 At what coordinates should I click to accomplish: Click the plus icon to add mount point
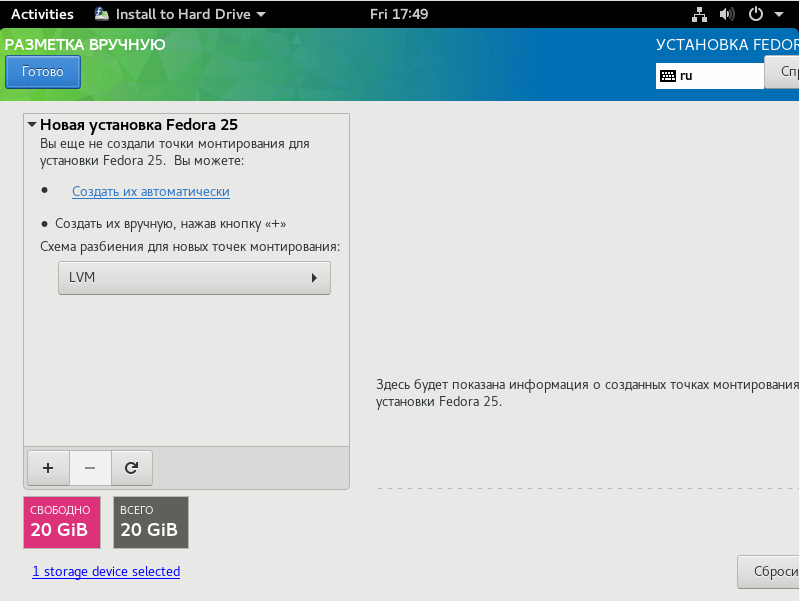pyautogui.click(x=48, y=468)
